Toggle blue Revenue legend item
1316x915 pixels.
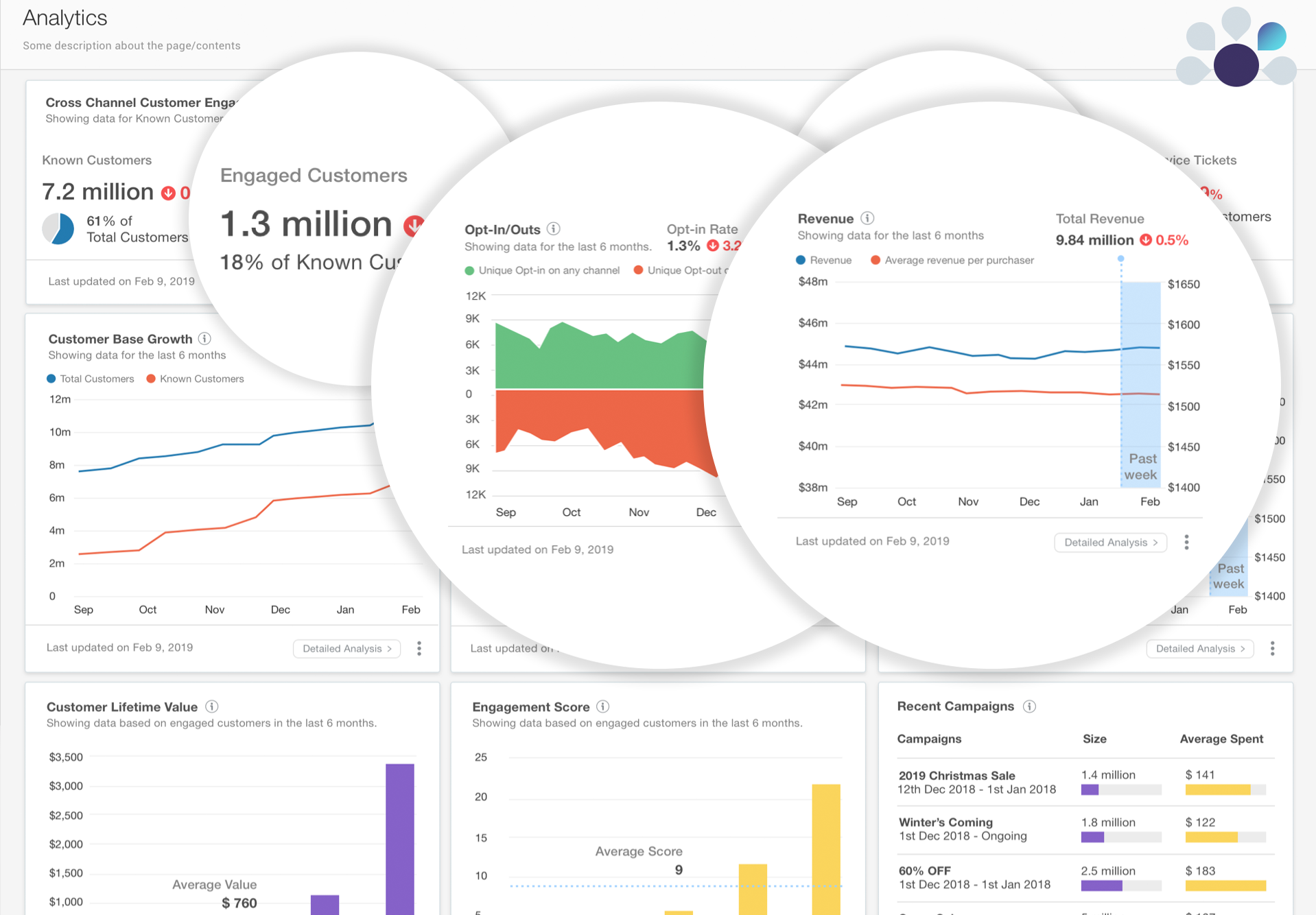[x=824, y=260]
